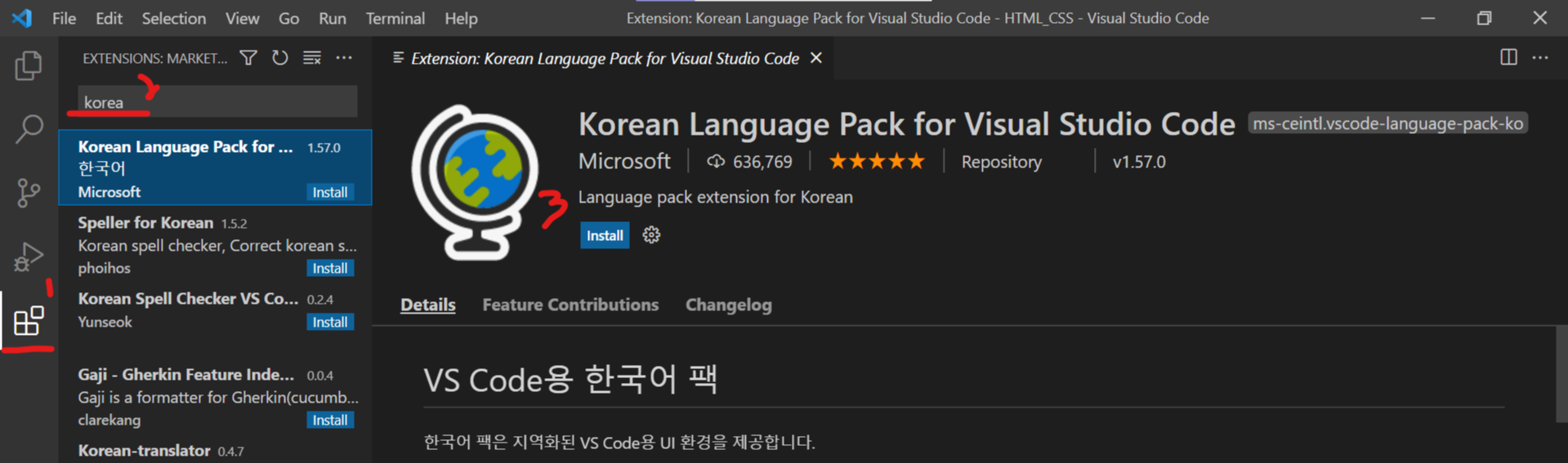Click the Microsoft publisher link
This screenshot has width=1568, height=463.
(624, 162)
